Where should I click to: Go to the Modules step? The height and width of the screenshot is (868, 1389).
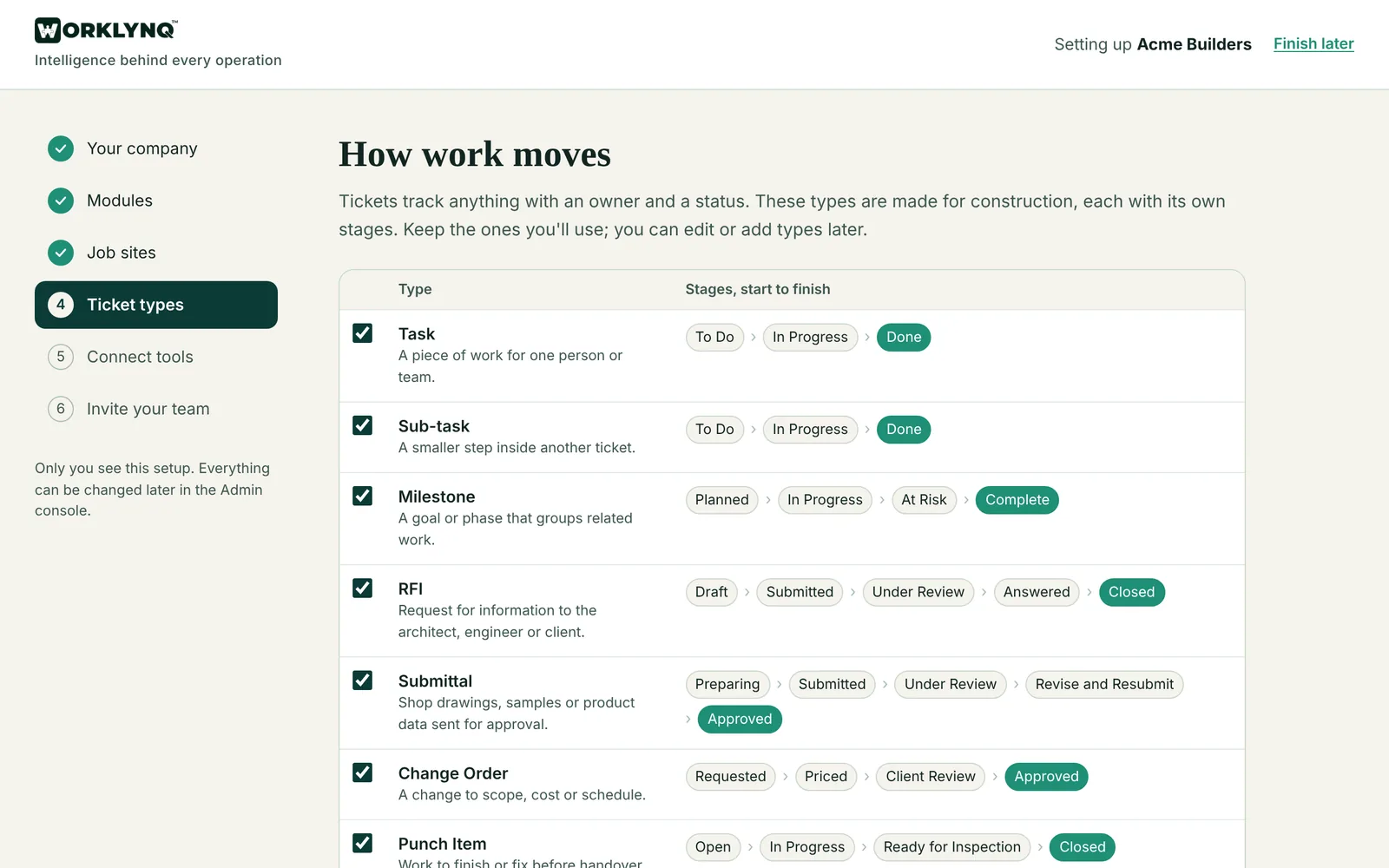(156, 201)
